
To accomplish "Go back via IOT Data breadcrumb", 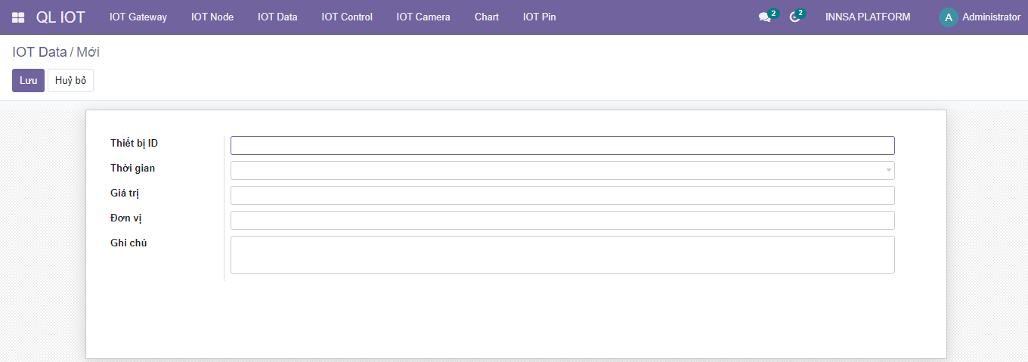I will (x=39, y=52).
